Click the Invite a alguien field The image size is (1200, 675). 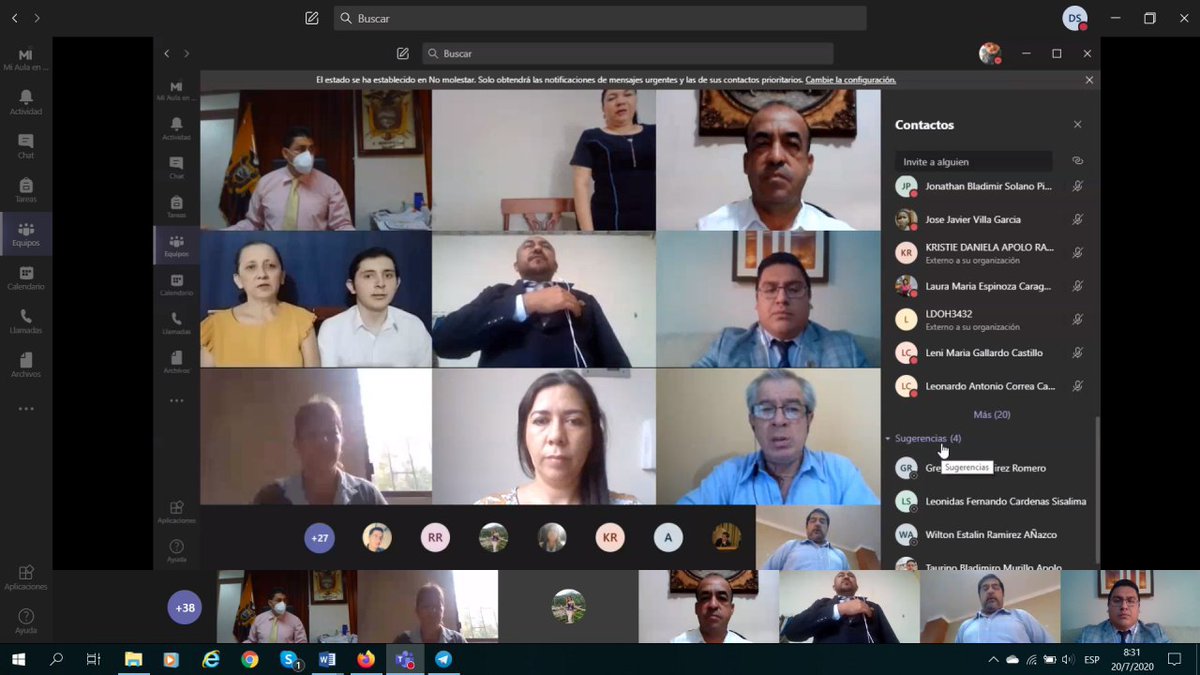click(x=973, y=161)
